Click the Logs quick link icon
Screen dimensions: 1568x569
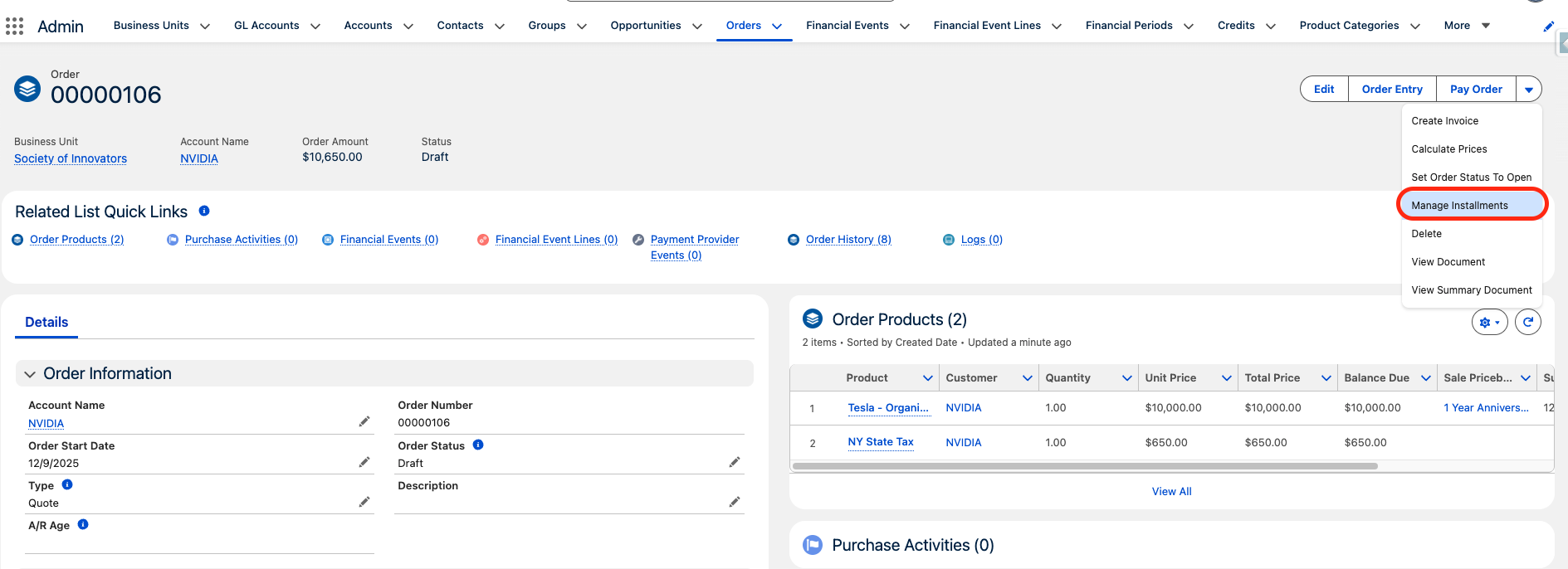click(x=949, y=240)
